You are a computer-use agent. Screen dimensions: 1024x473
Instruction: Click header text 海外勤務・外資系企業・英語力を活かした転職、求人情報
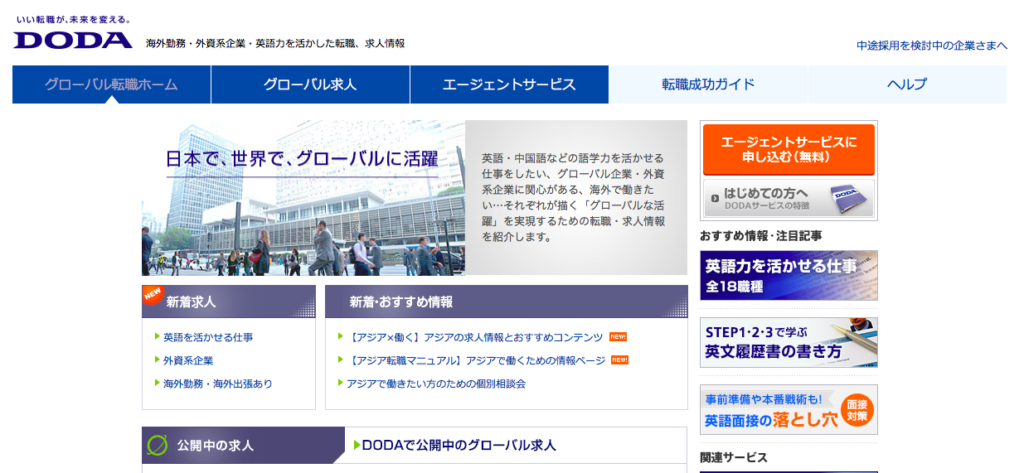pyautogui.click(x=275, y=44)
